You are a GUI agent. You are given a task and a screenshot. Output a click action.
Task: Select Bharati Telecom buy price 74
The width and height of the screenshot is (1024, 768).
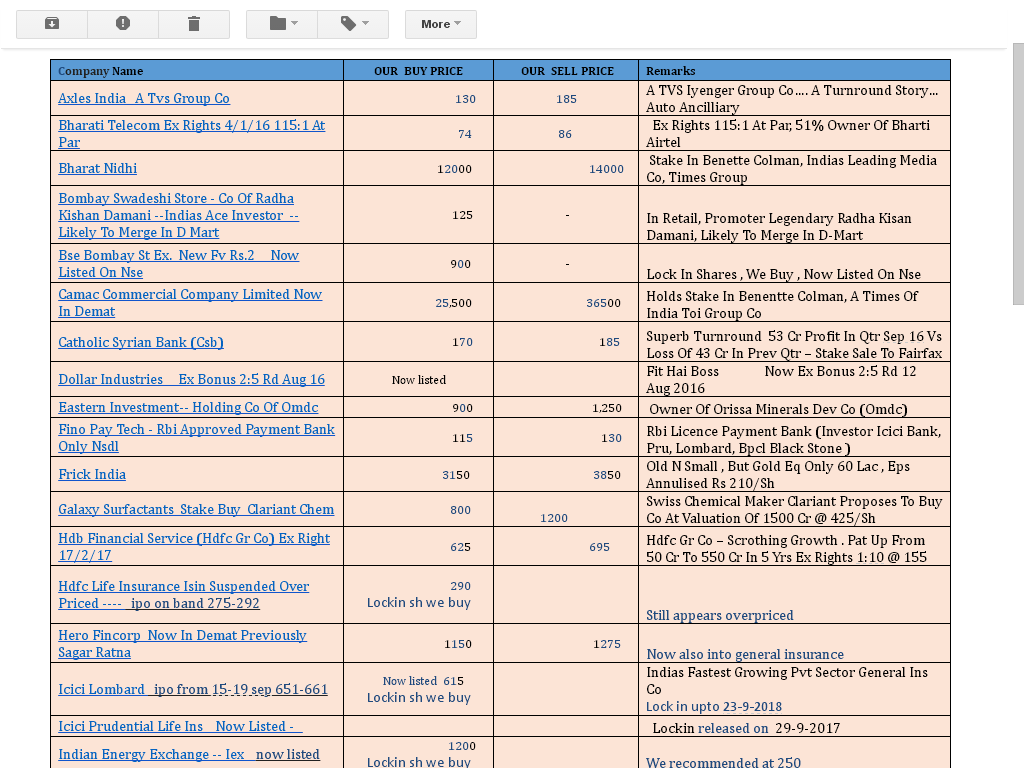click(464, 135)
